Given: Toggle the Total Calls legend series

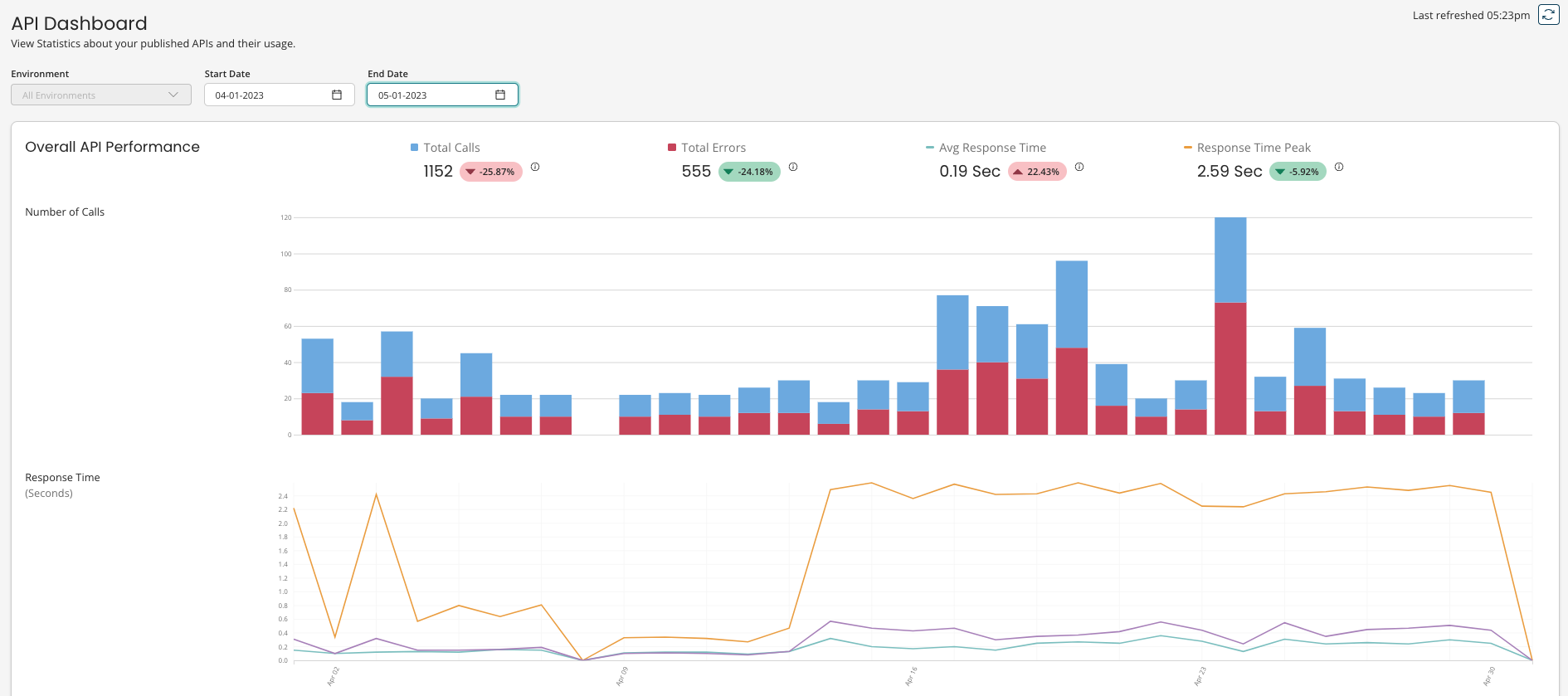Looking at the screenshot, I should (x=451, y=148).
